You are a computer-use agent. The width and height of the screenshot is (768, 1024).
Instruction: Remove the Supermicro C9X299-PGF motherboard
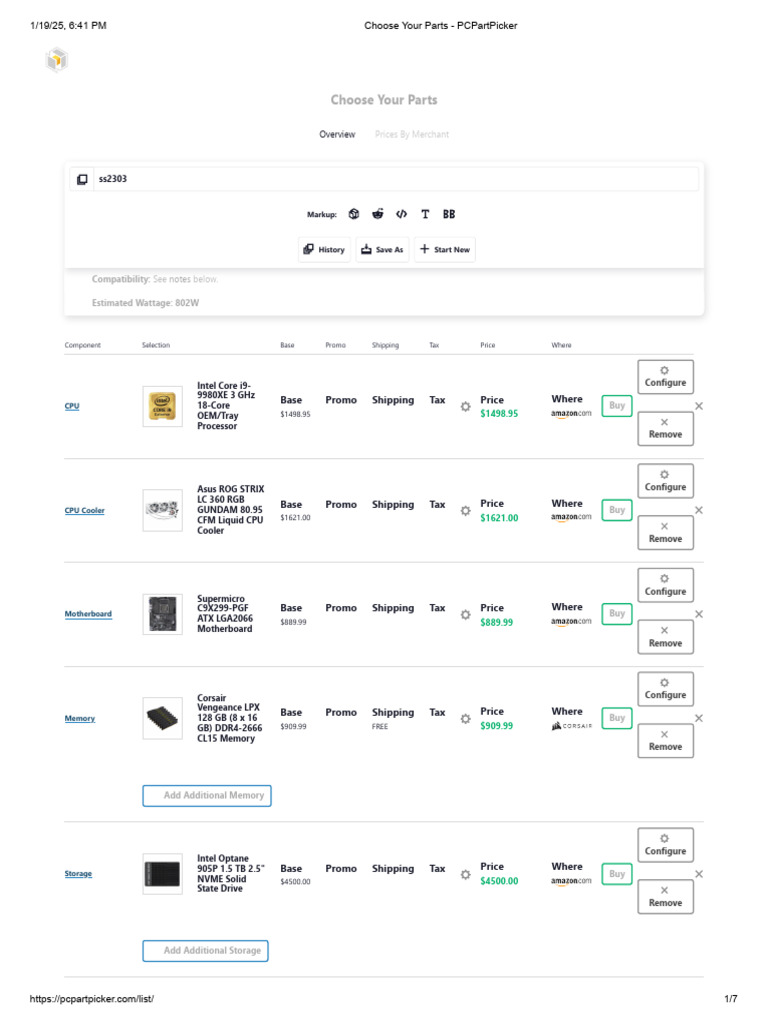pyautogui.click(x=665, y=637)
